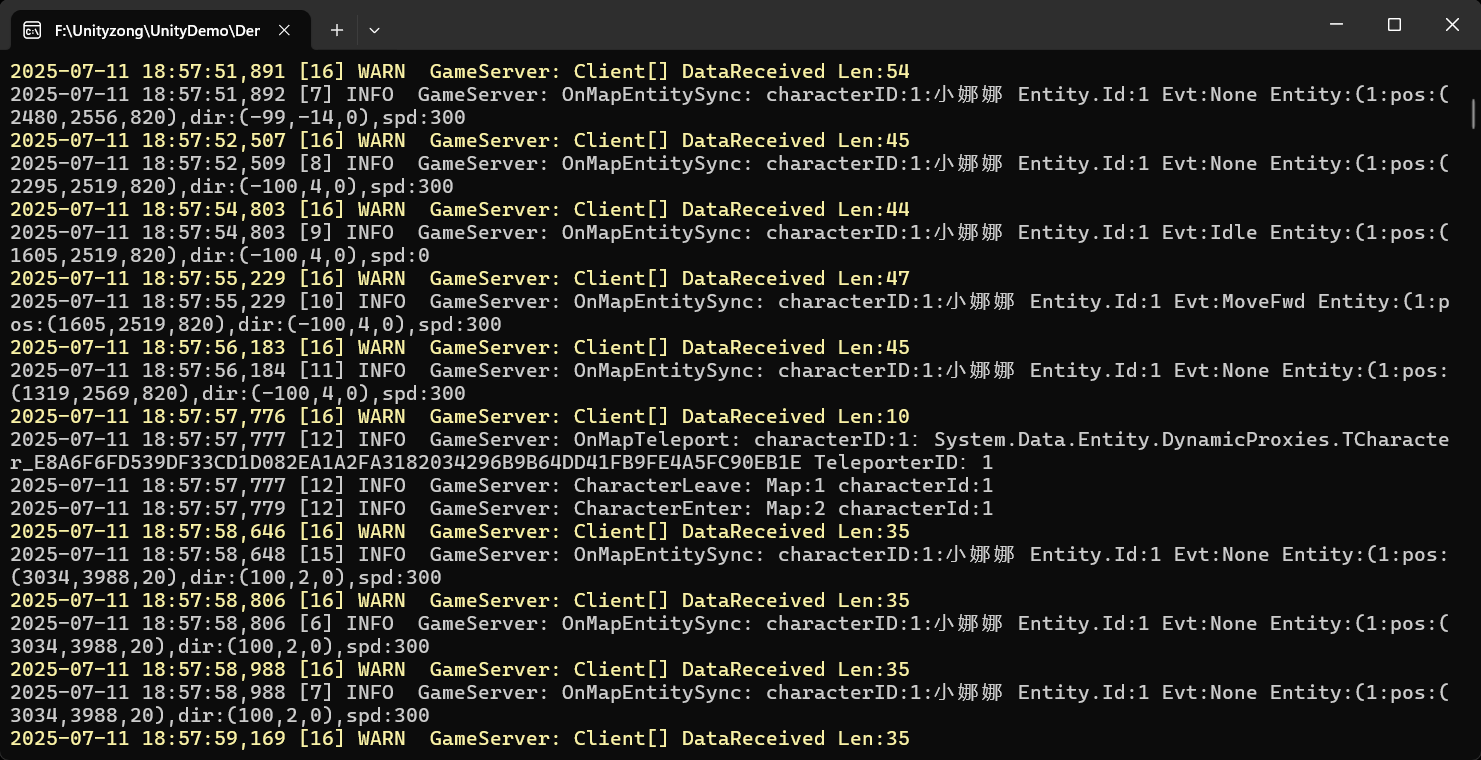Click the vertical scrollbar thumb
The width and height of the screenshot is (1481, 760).
1473,112
